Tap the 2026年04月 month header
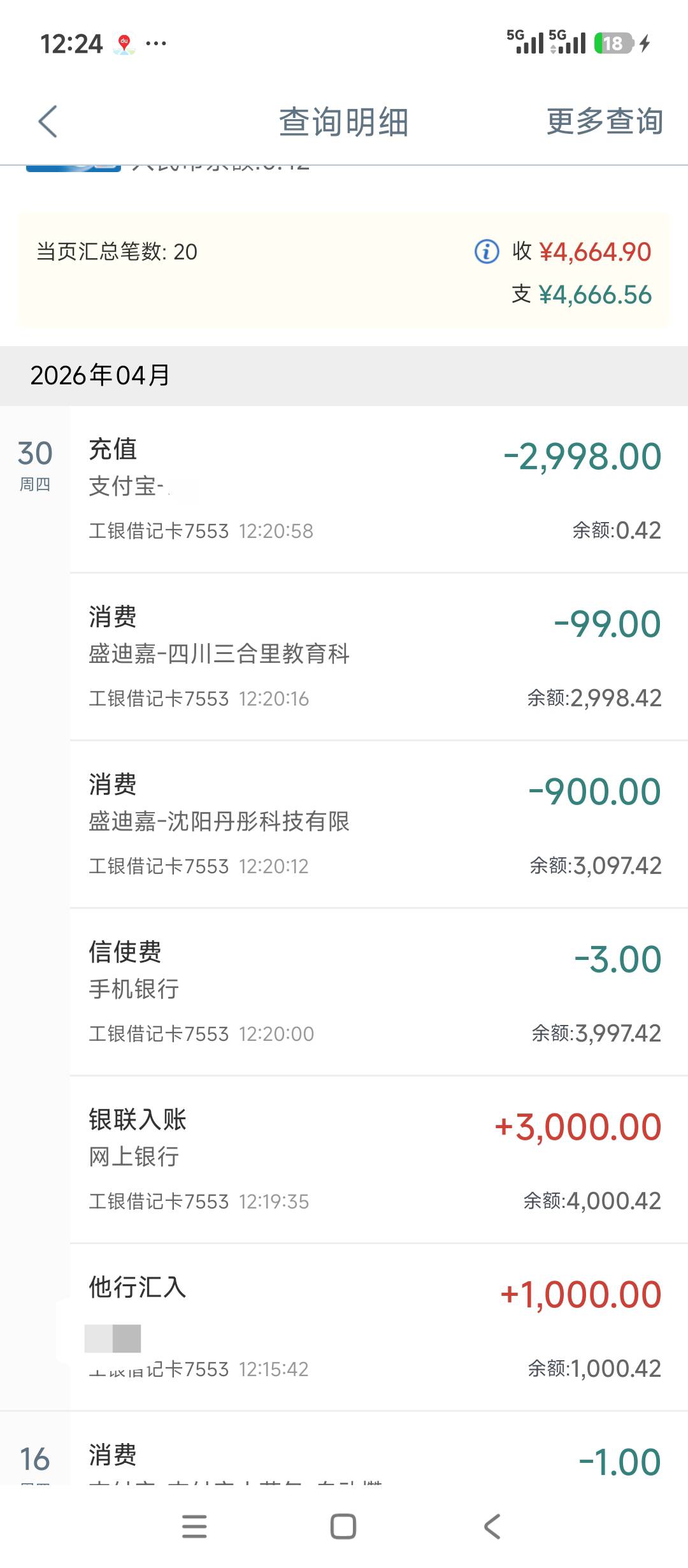Screen dimensions: 688x1568 pyautogui.click(x=100, y=375)
